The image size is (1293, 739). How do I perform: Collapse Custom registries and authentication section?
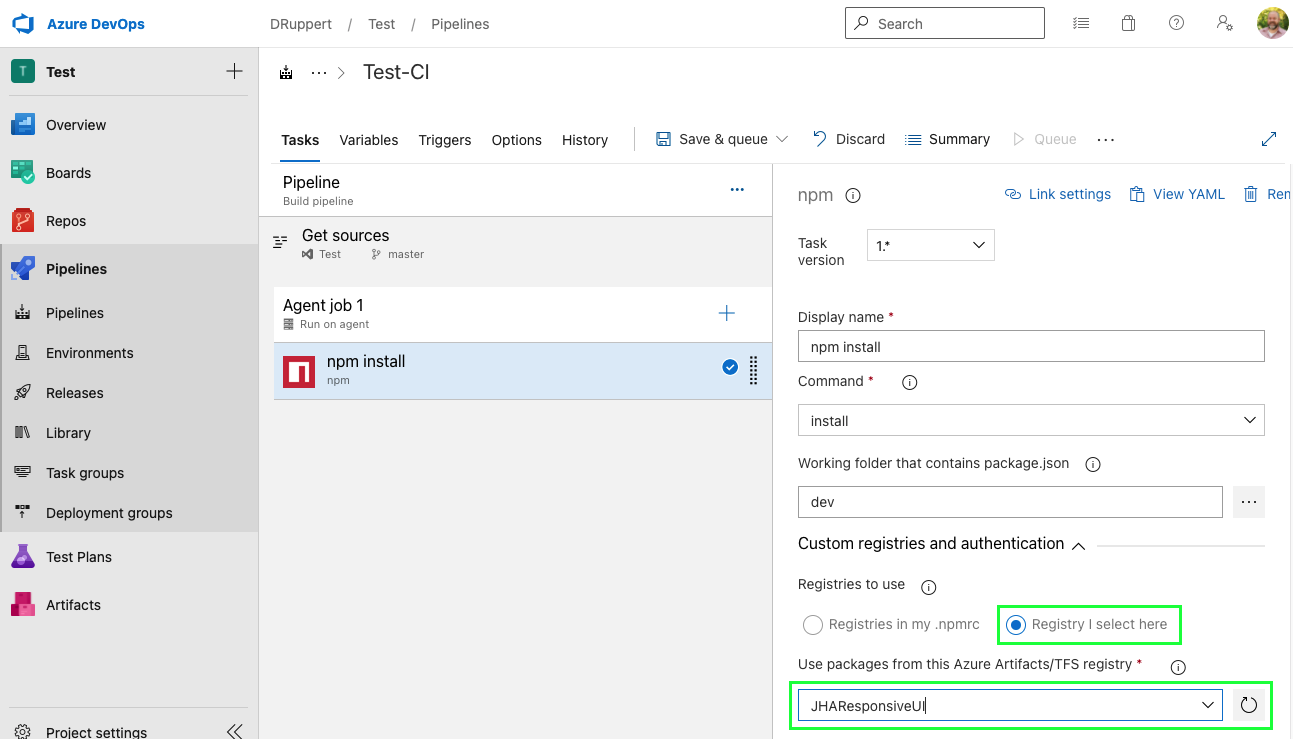(1078, 545)
